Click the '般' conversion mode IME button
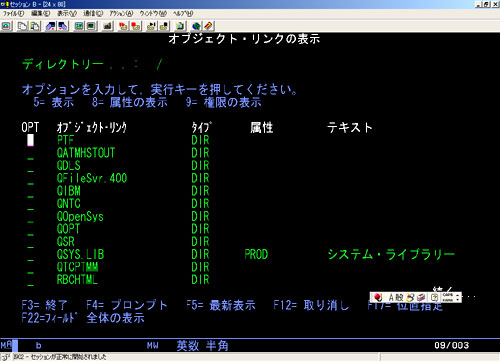The image size is (500, 363). (399, 297)
